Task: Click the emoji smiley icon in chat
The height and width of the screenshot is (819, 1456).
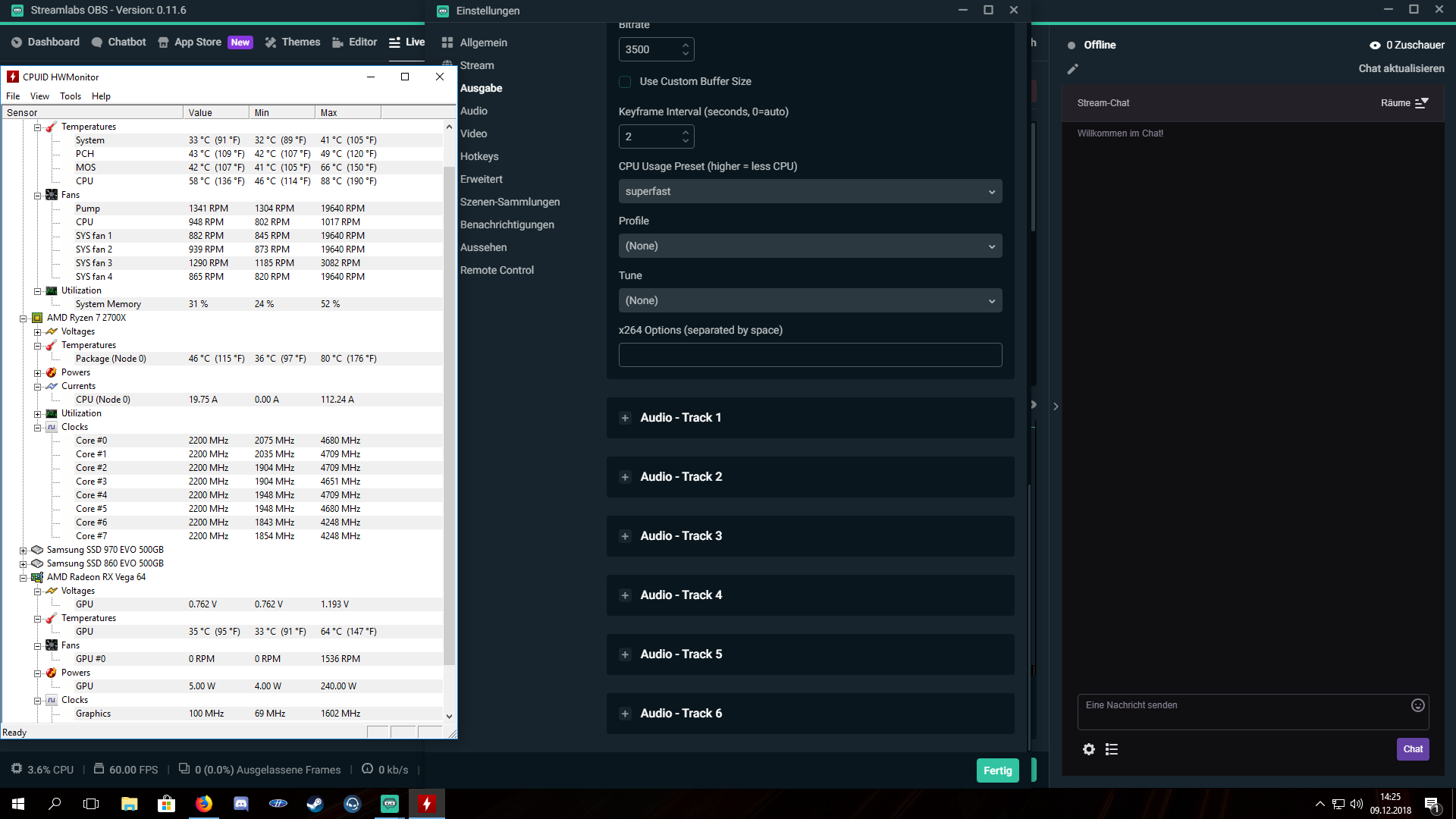Action: (1417, 705)
